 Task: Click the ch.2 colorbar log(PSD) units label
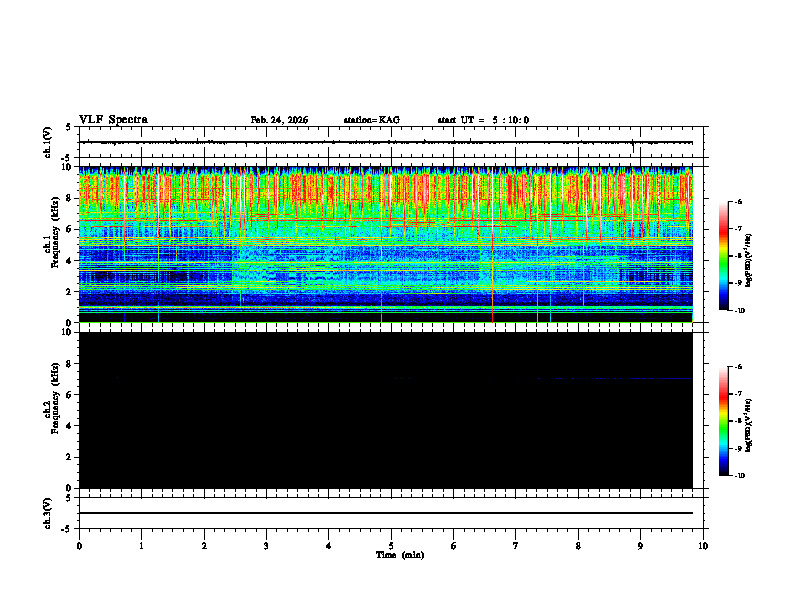(x=749, y=426)
